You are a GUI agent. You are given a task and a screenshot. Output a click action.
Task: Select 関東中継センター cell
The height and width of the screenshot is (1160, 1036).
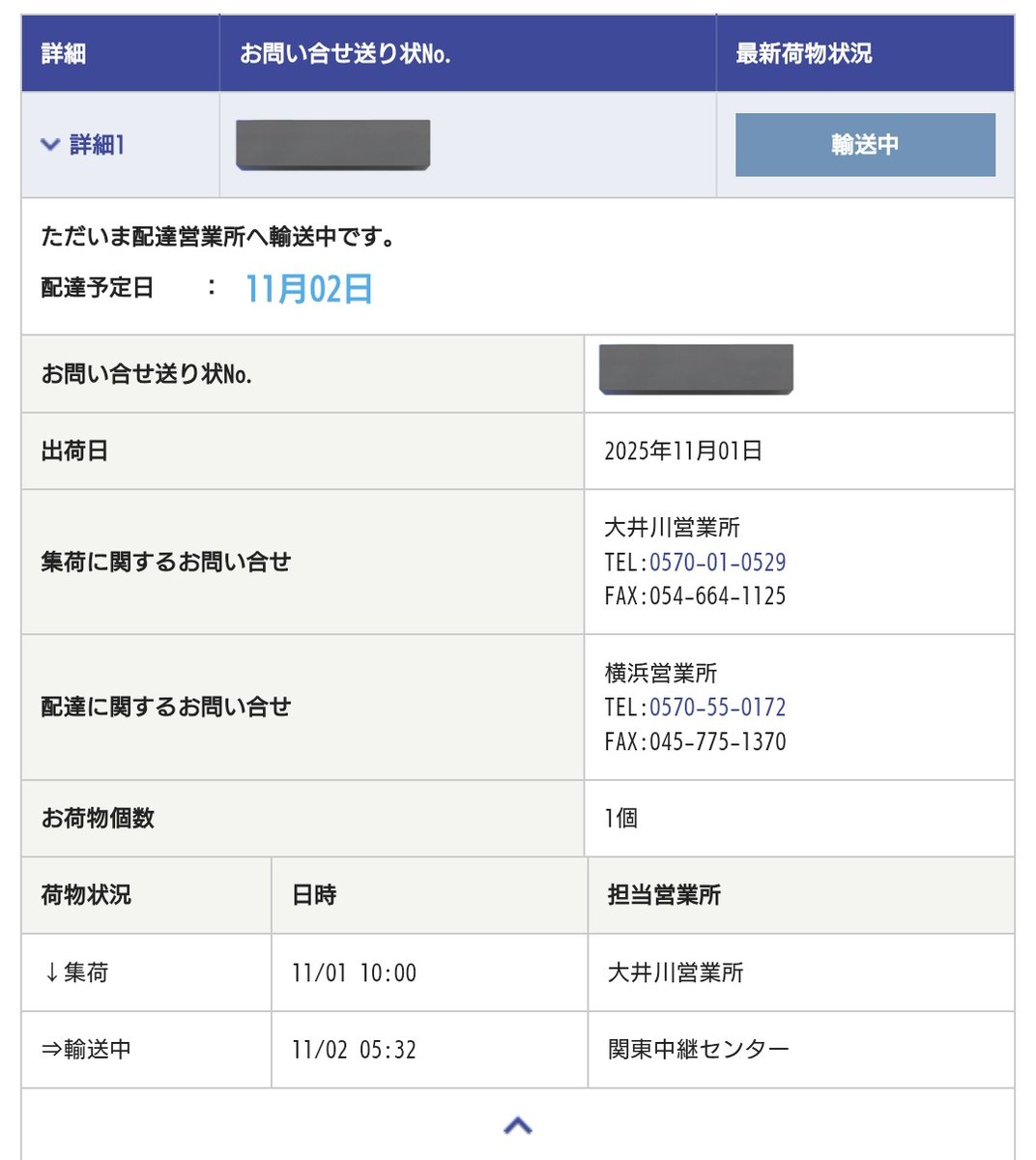click(699, 1050)
